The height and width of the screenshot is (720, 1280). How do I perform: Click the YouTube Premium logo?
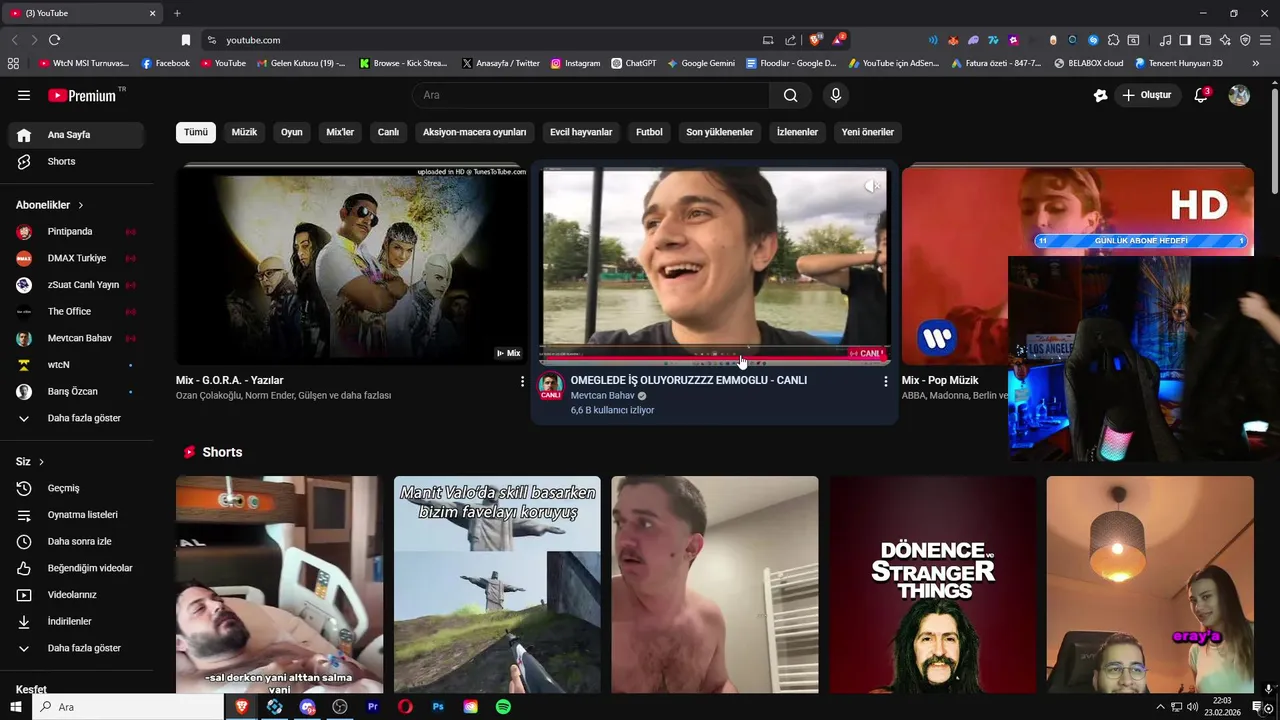[82, 95]
